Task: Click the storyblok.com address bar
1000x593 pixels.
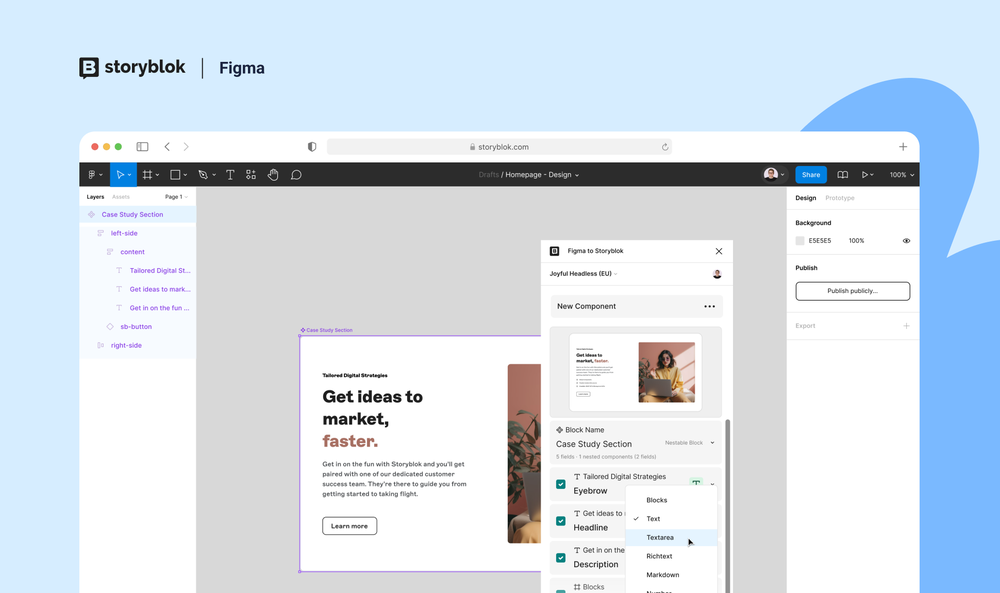Action: (x=499, y=147)
